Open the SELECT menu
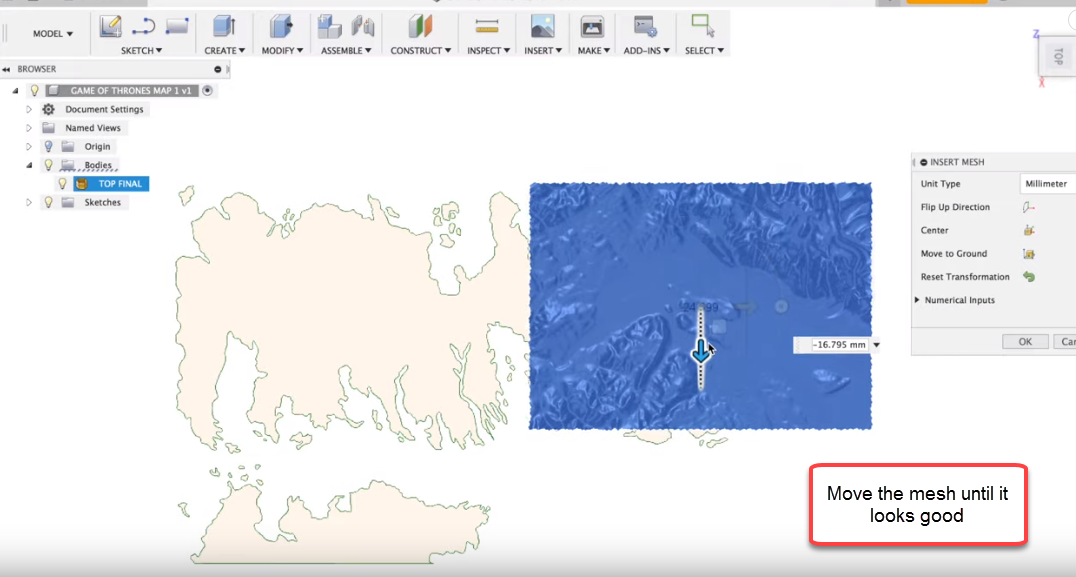This screenshot has width=1076, height=577. click(704, 51)
